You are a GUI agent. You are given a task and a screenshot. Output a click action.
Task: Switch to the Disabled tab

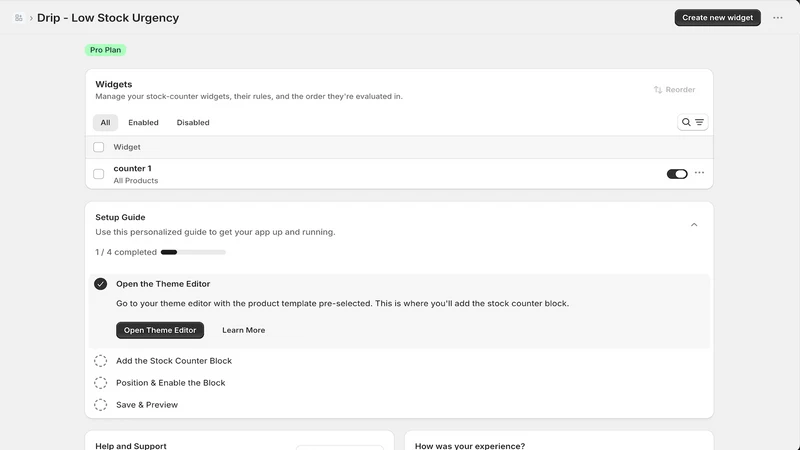[193, 122]
